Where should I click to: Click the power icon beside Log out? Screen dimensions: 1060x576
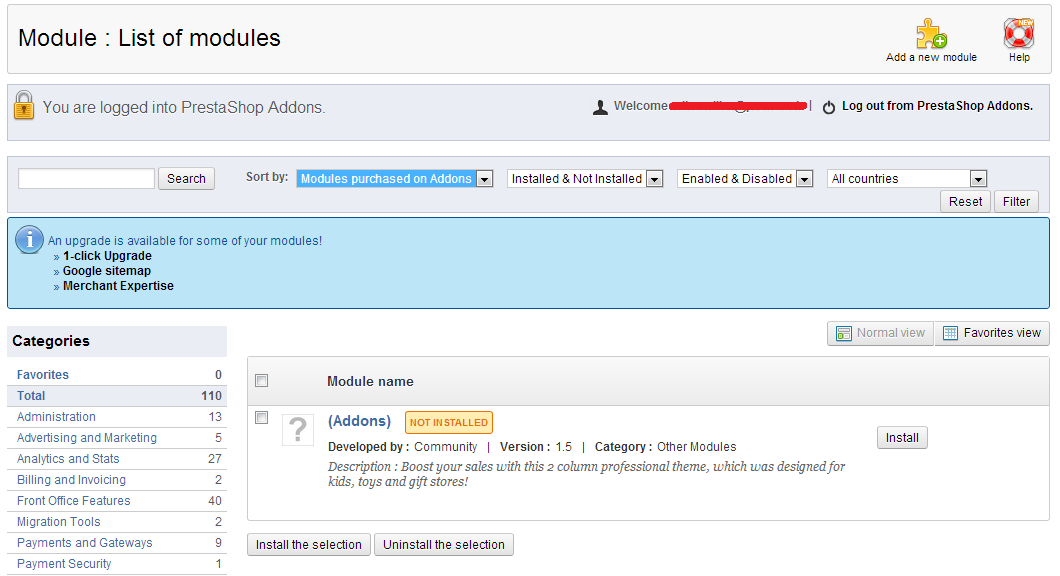point(829,107)
